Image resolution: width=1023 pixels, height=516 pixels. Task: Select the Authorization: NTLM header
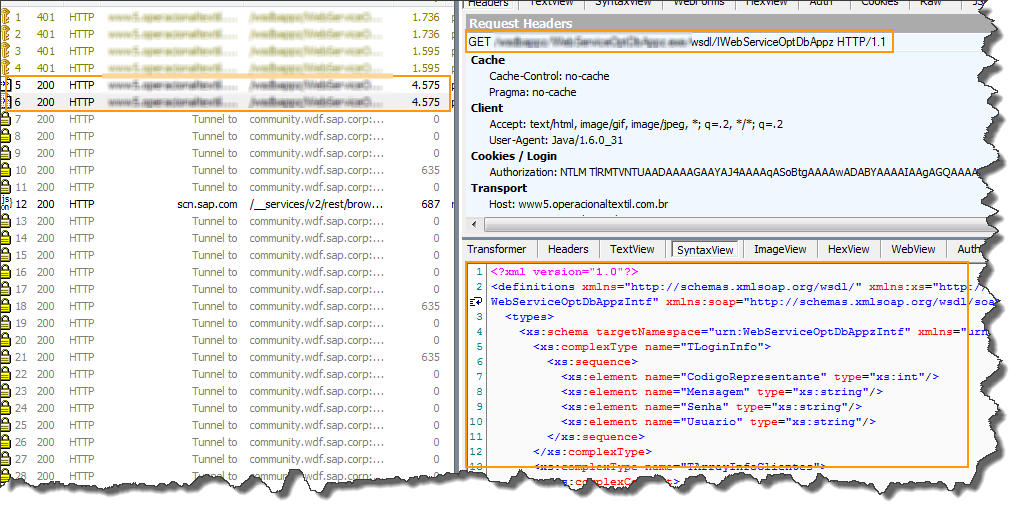pyautogui.click(x=734, y=172)
